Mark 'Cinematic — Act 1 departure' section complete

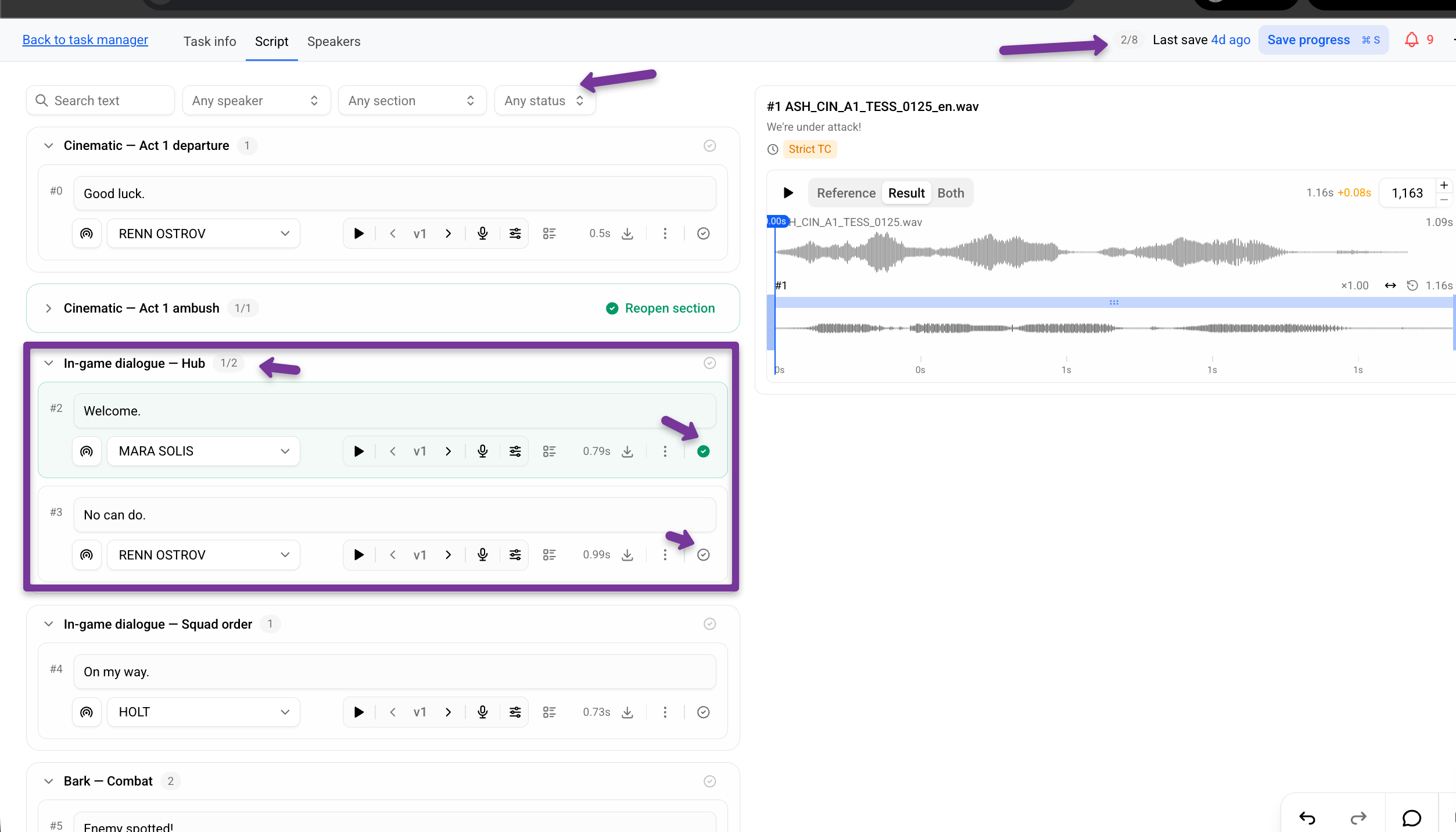coord(709,146)
